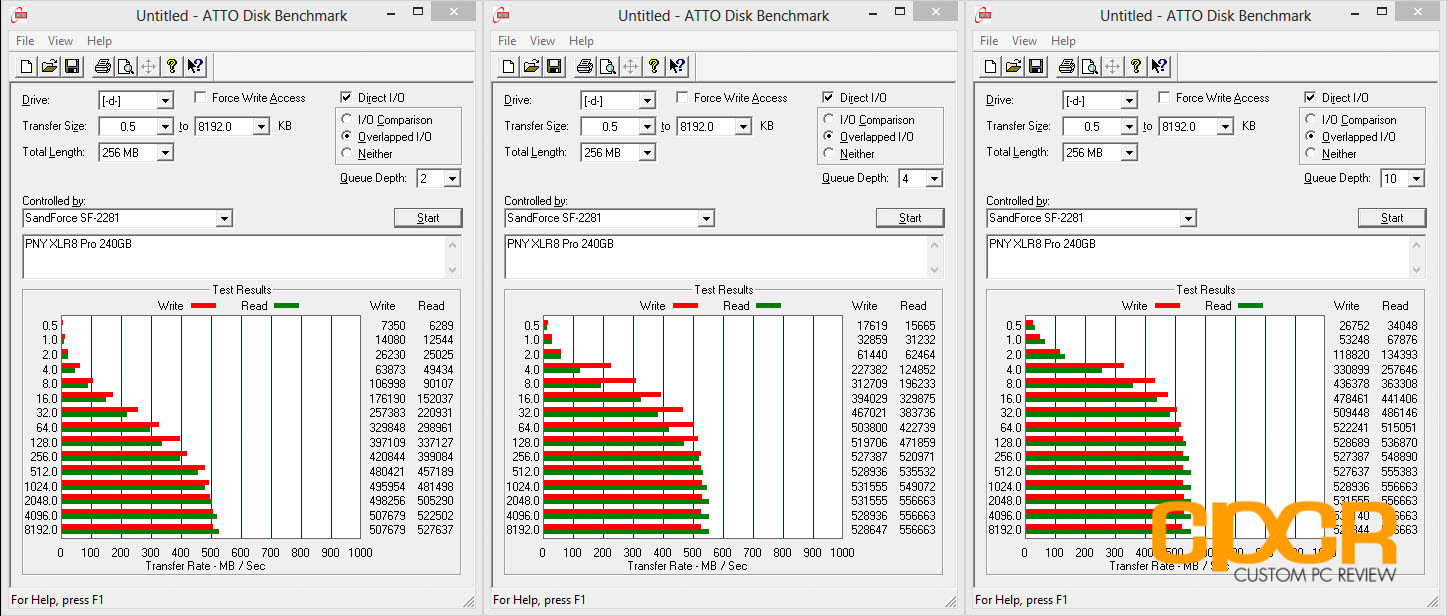
Task: Click the New icon in the left window
Action: click(x=27, y=66)
